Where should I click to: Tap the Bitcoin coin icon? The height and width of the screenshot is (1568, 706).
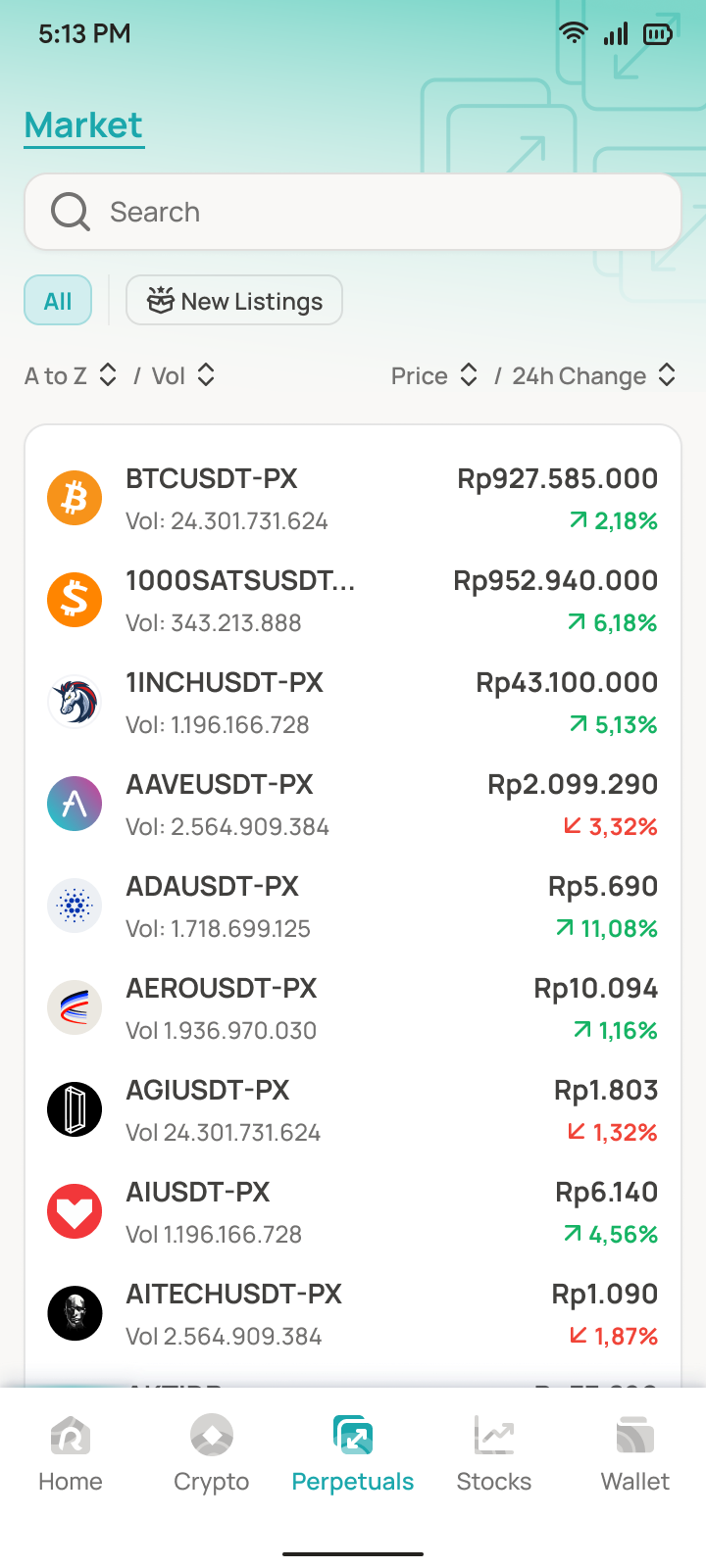tap(75, 498)
